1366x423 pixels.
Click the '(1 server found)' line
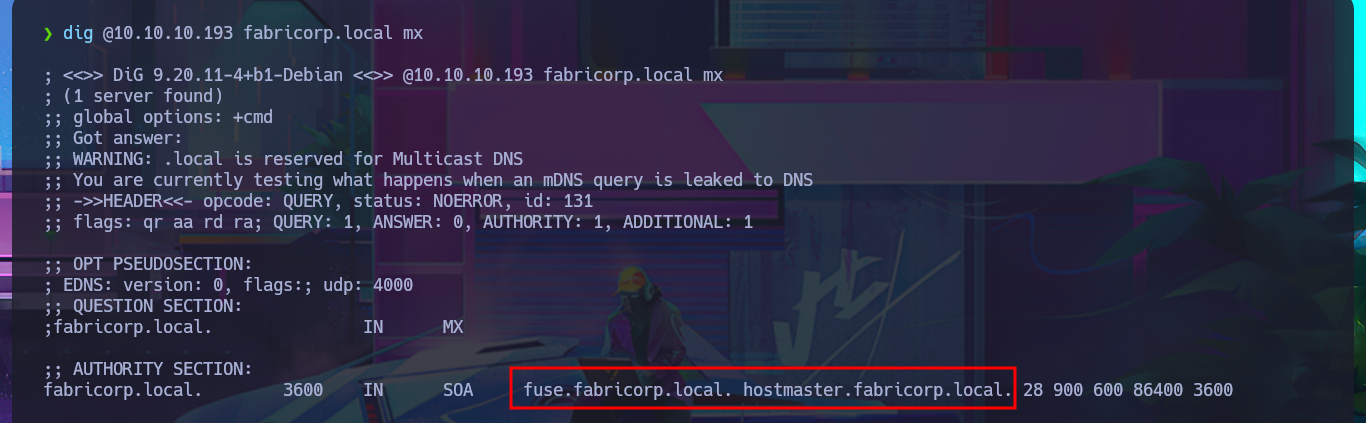click(x=133, y=96)
